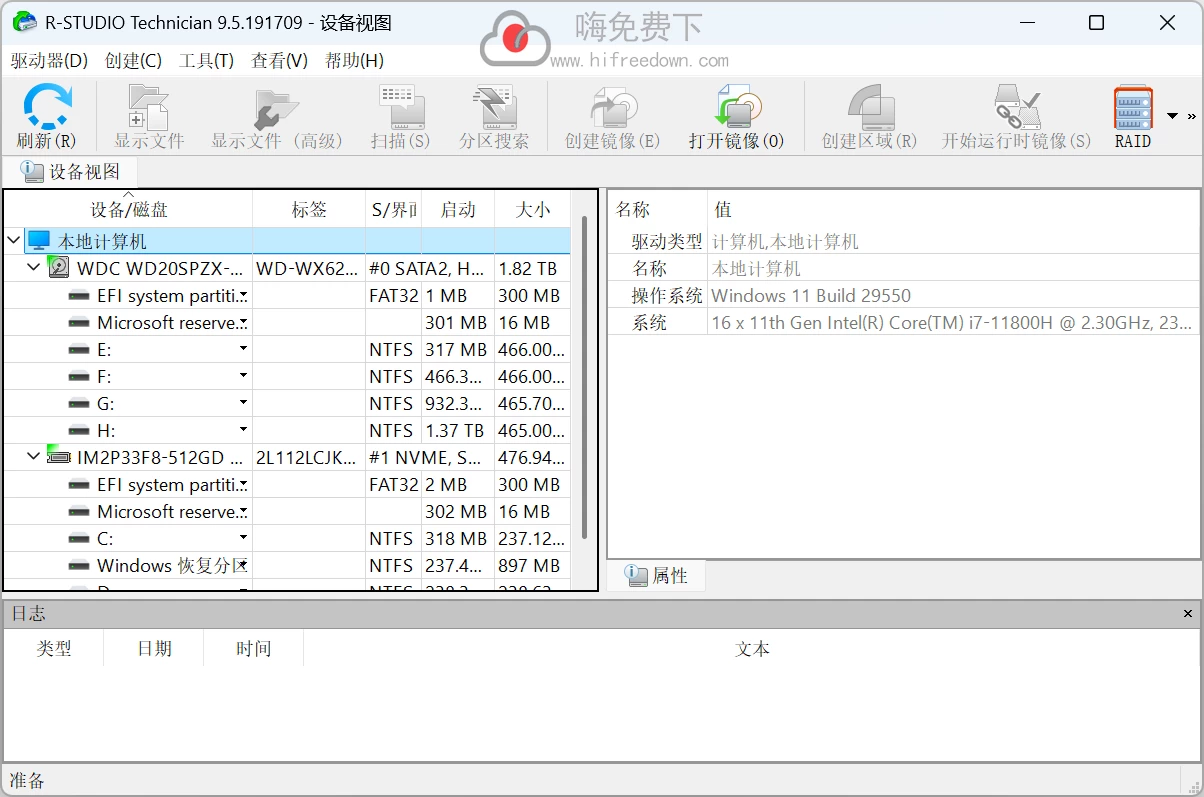Open the 工具 menu
Image resolution: width=1204 pixels, height=797 pixels.
[206, 60]
